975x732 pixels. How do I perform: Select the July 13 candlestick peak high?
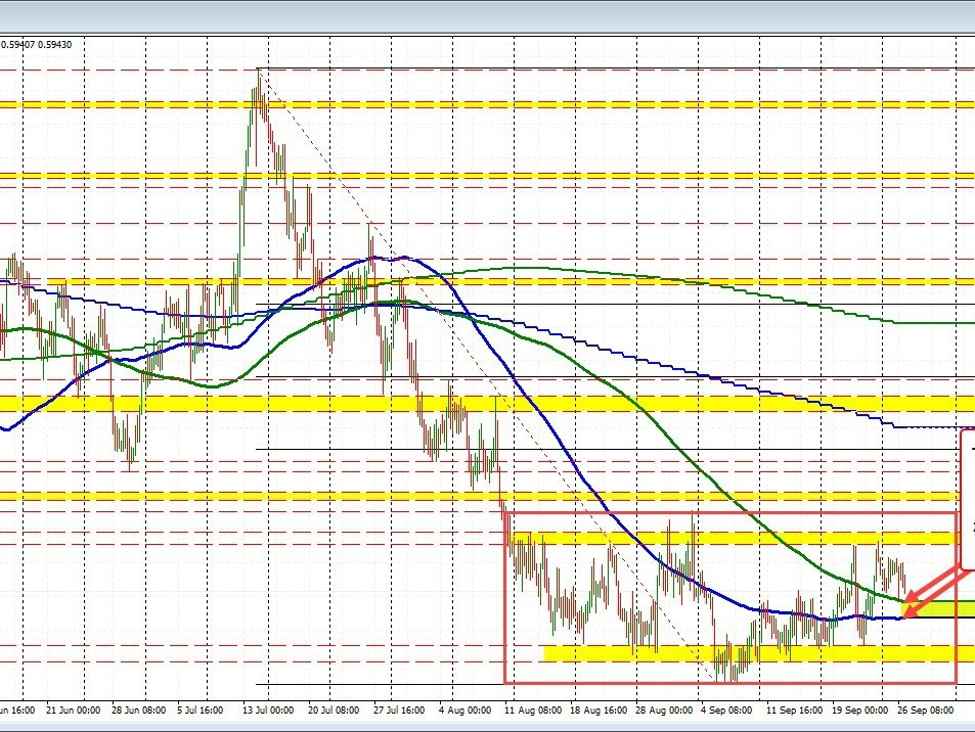coord(259,72)
